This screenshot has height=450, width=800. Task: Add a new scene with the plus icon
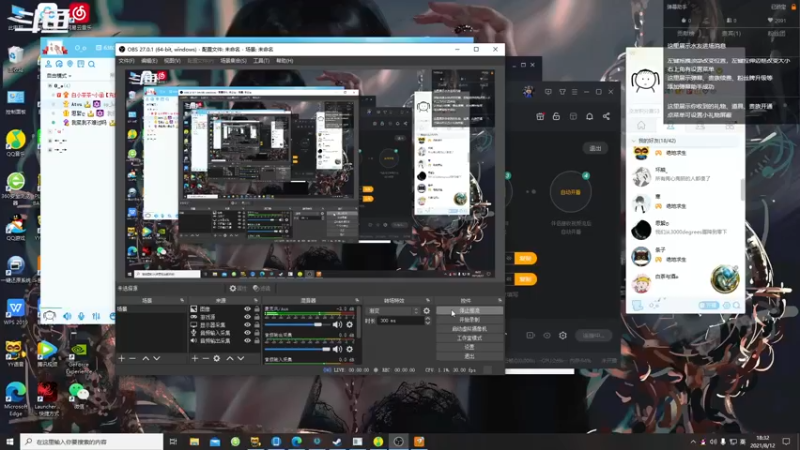tap(121, 359)
